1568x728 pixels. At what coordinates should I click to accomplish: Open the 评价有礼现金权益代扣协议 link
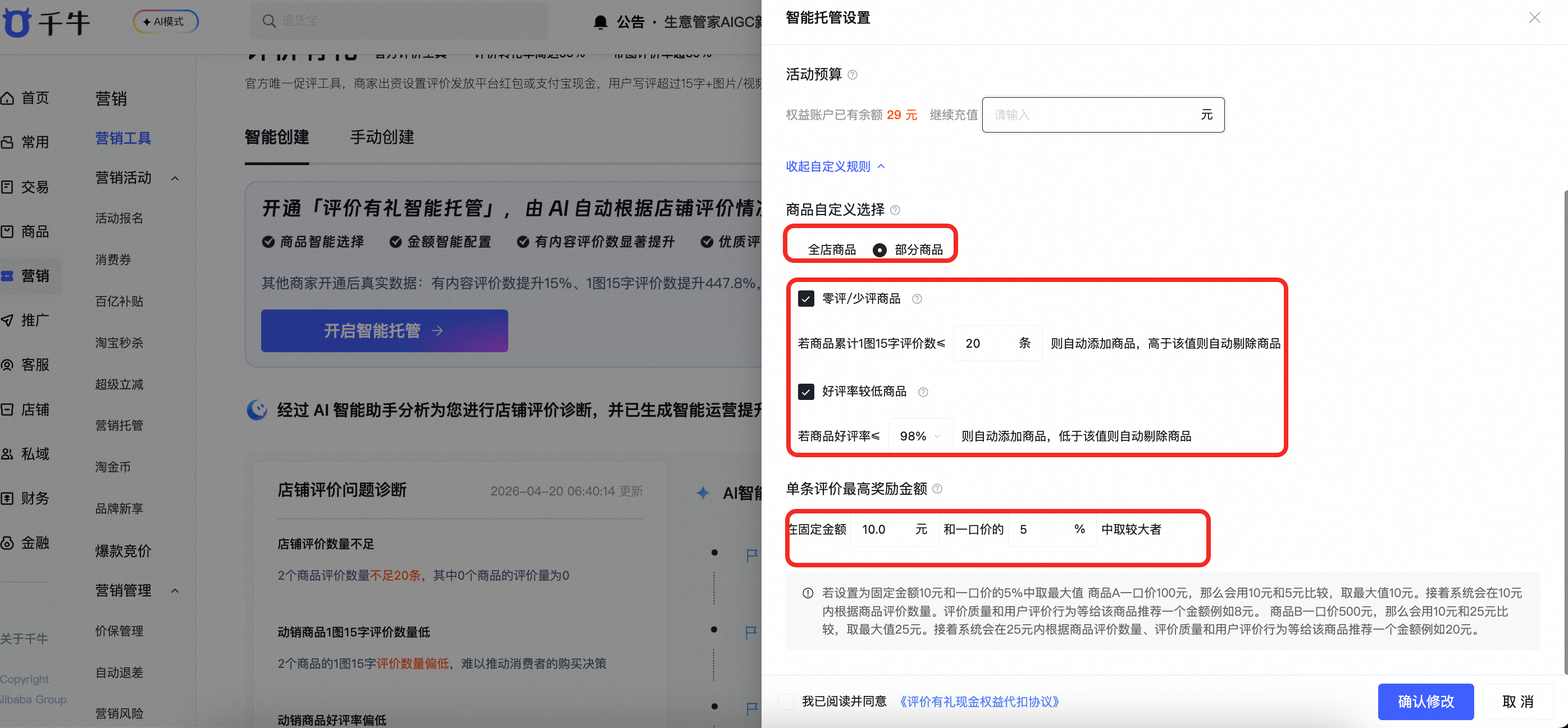coord(979,702)
